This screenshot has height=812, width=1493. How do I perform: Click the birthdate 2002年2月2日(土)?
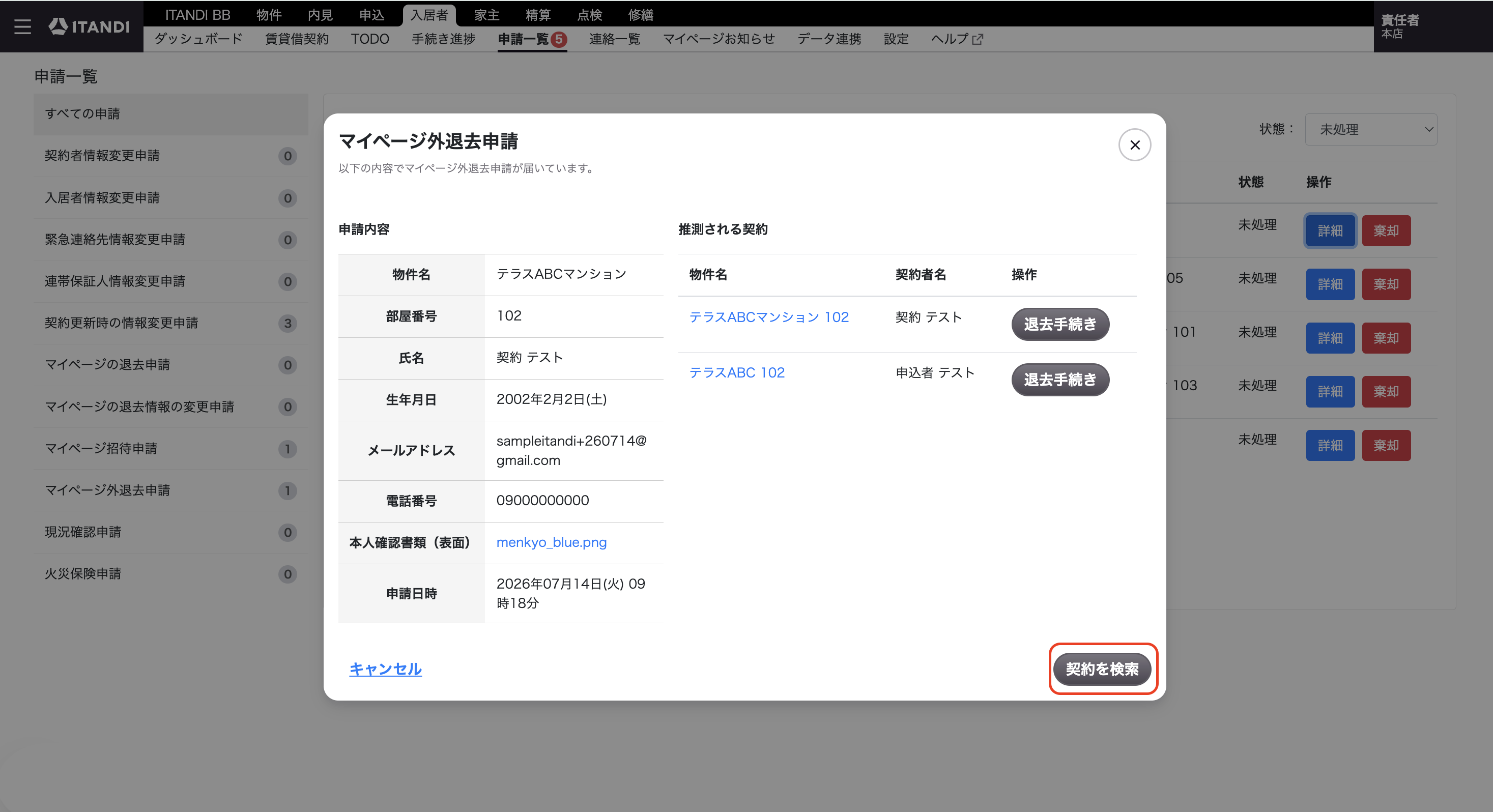551,399
